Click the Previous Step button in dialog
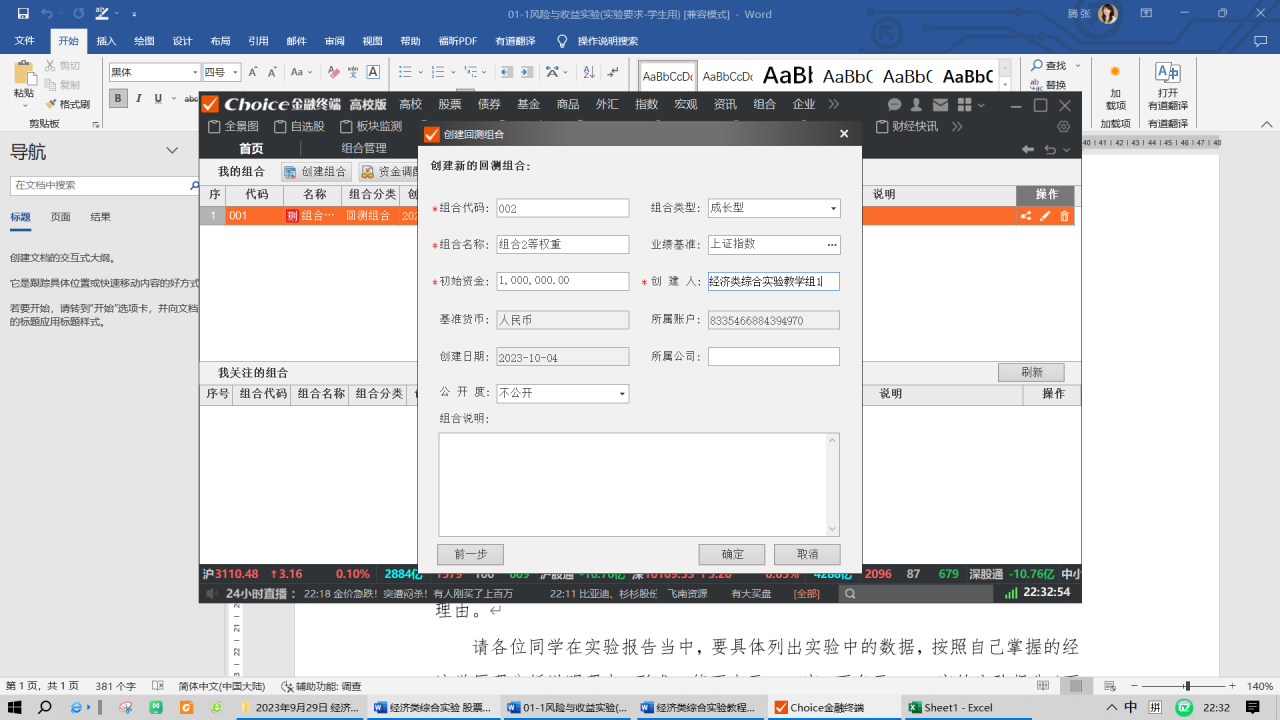 (x=470, y=554)
